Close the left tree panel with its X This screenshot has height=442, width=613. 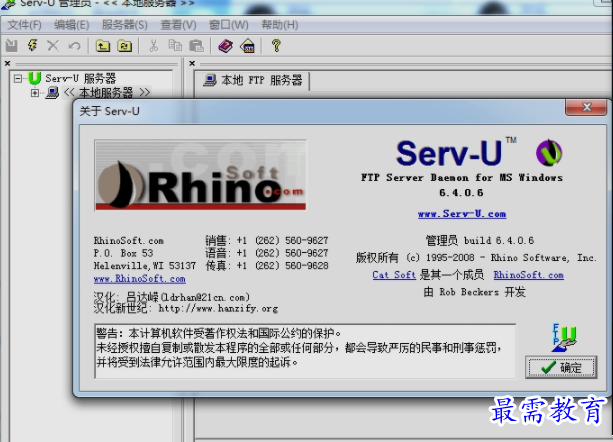(x=7, y=63)
